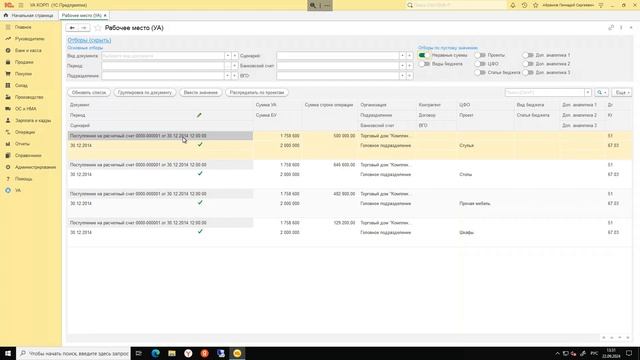Close the Рабочее место (УА) tab

coord(105,16)
